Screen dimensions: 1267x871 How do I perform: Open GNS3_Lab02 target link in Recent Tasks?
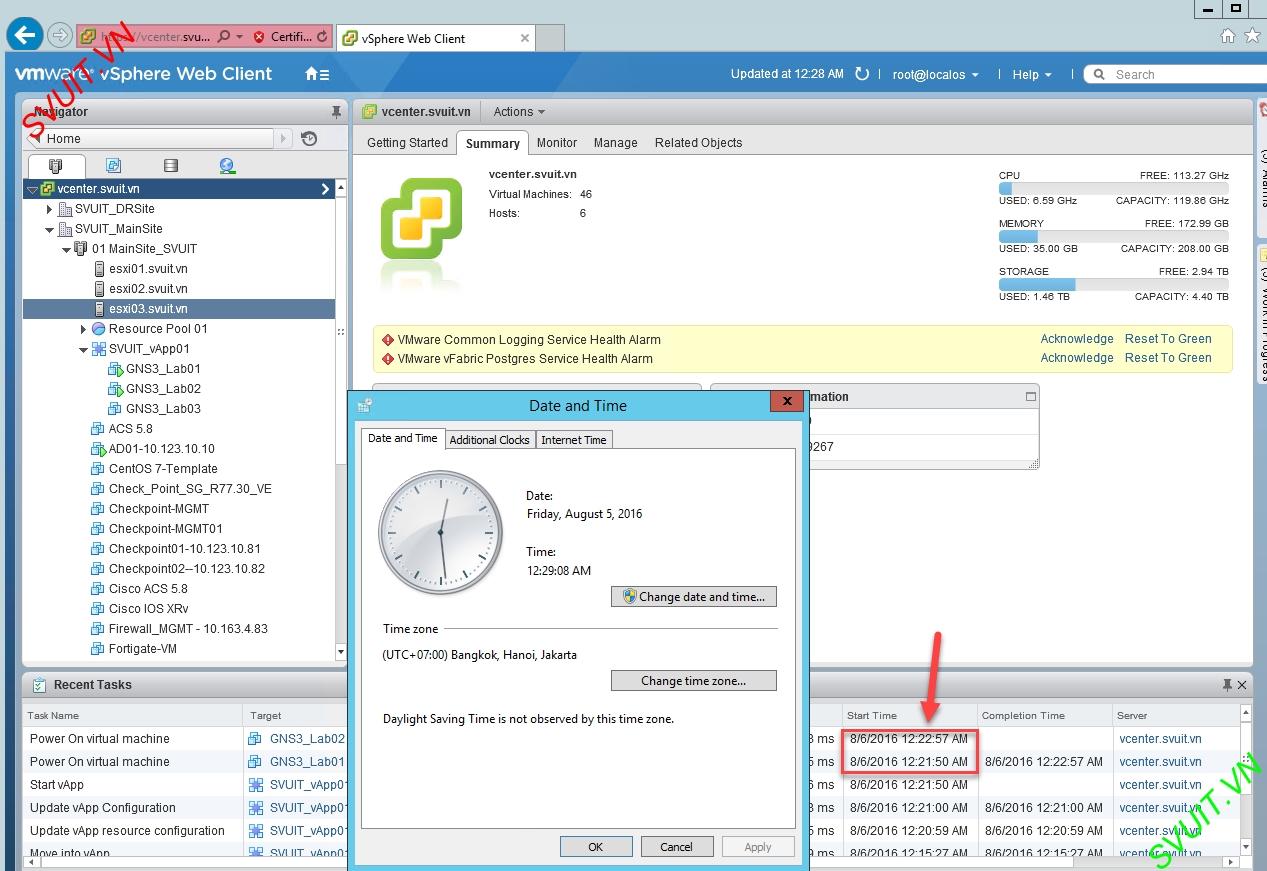[307, 739]
